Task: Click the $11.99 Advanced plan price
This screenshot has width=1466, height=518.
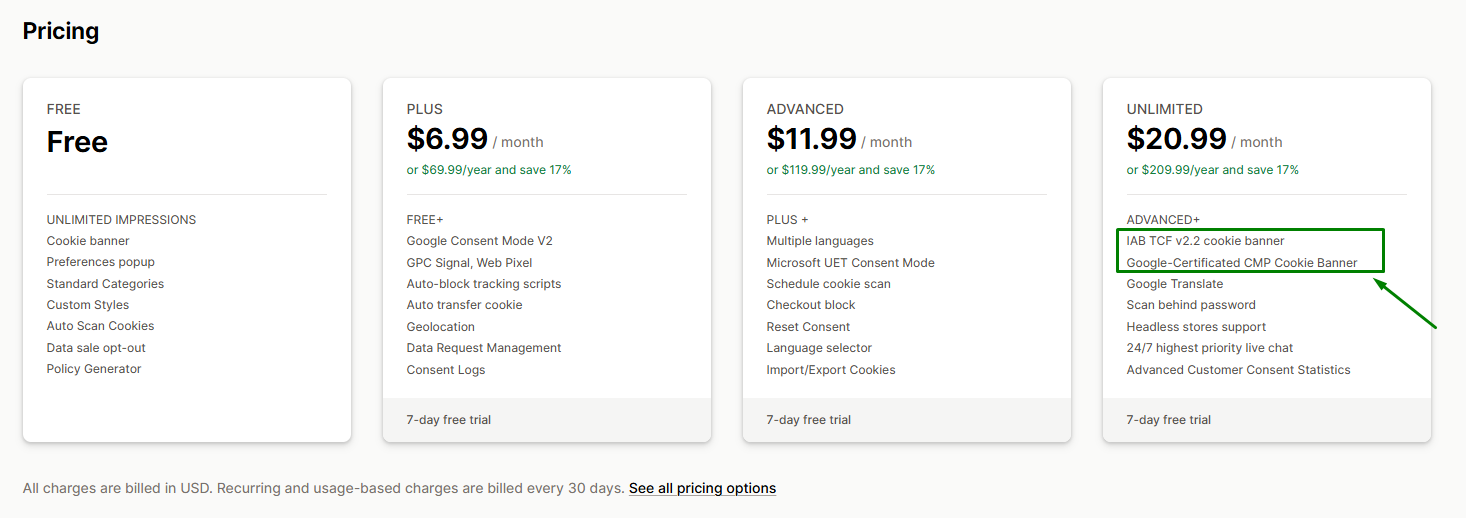Action: [x=811, y=139]
